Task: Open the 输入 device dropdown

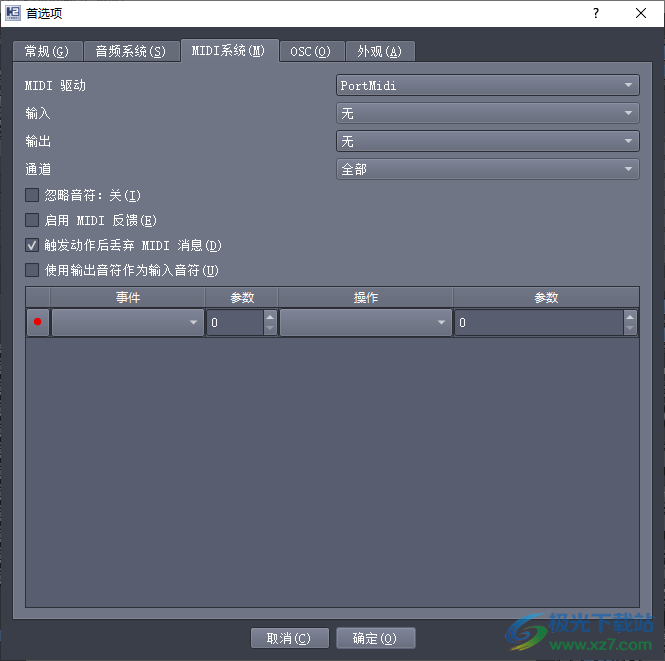Action: [488, 113]
